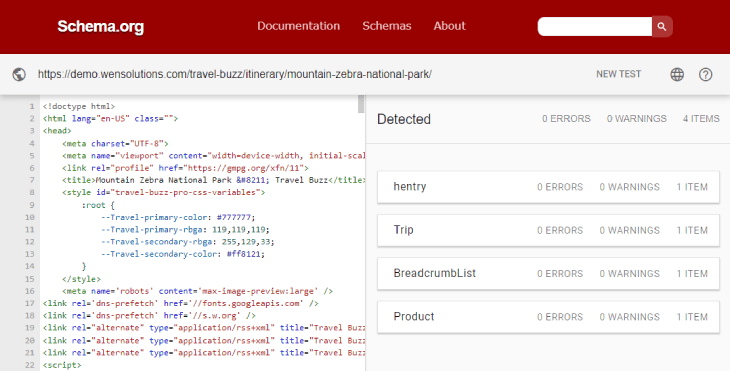
Task: Click the --Travel-secondary-color: #ff8121 line
Action: click(183, 254)
